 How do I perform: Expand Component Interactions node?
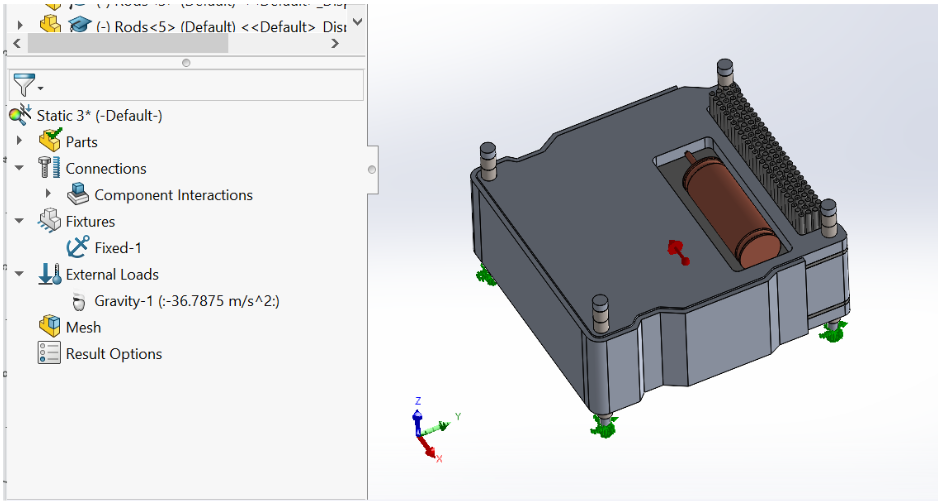tap(48, 194)
